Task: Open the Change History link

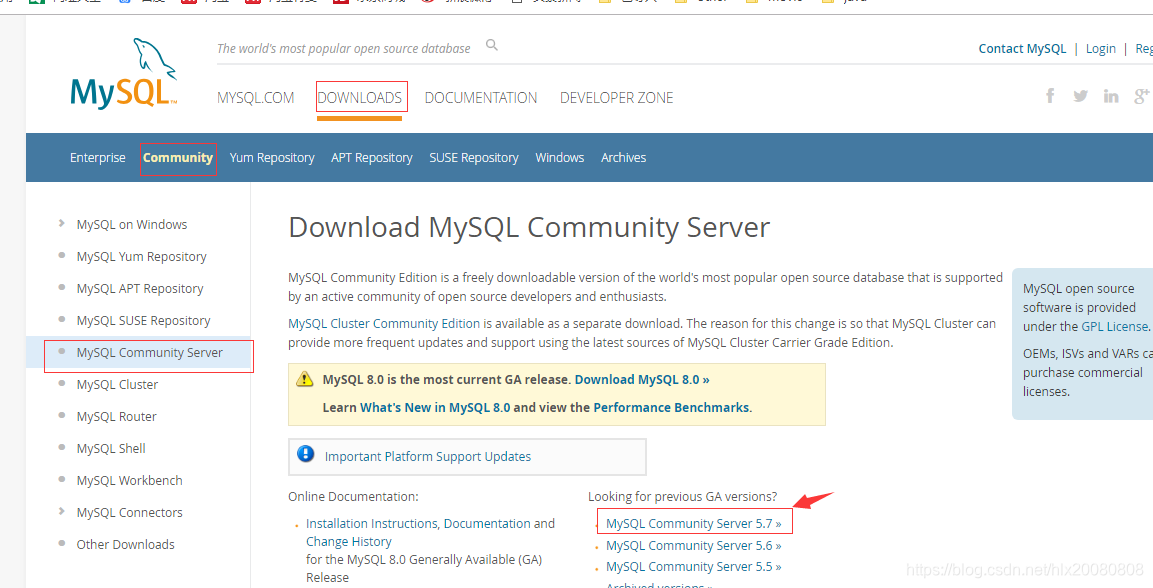Action: (349, 542)
